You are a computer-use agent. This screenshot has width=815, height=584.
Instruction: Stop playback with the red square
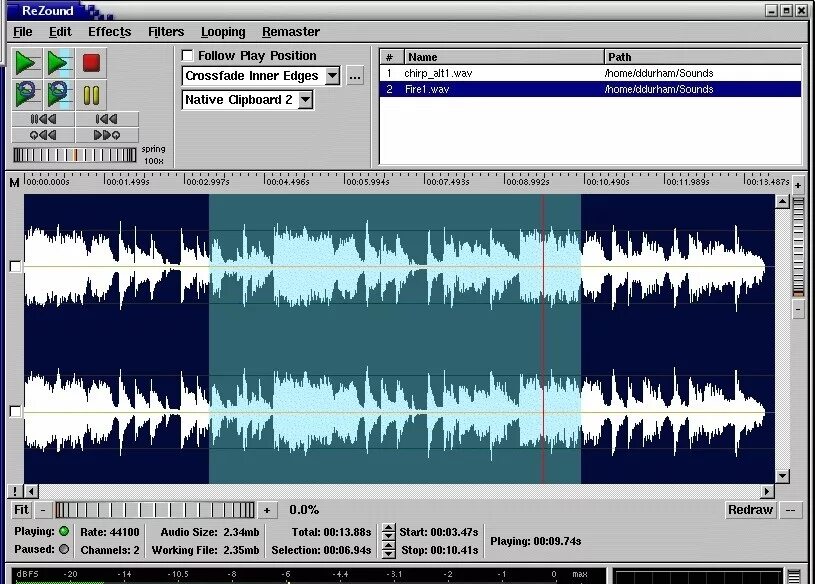click(91, 63)
